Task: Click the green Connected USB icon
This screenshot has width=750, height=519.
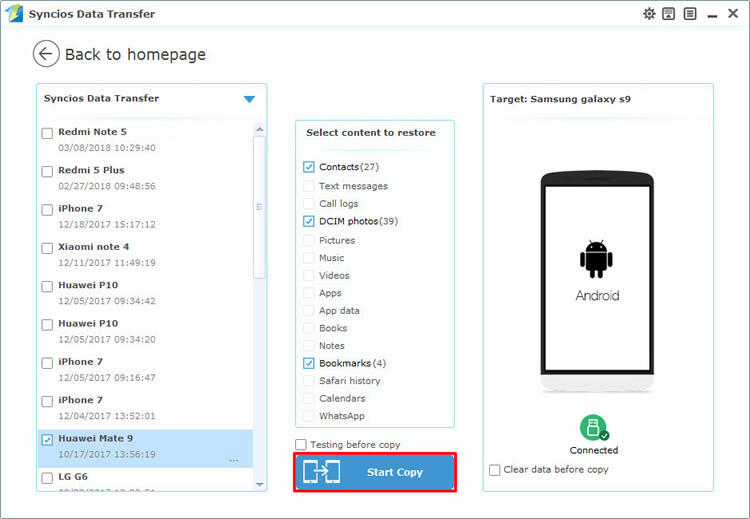Action: [594, 427]
